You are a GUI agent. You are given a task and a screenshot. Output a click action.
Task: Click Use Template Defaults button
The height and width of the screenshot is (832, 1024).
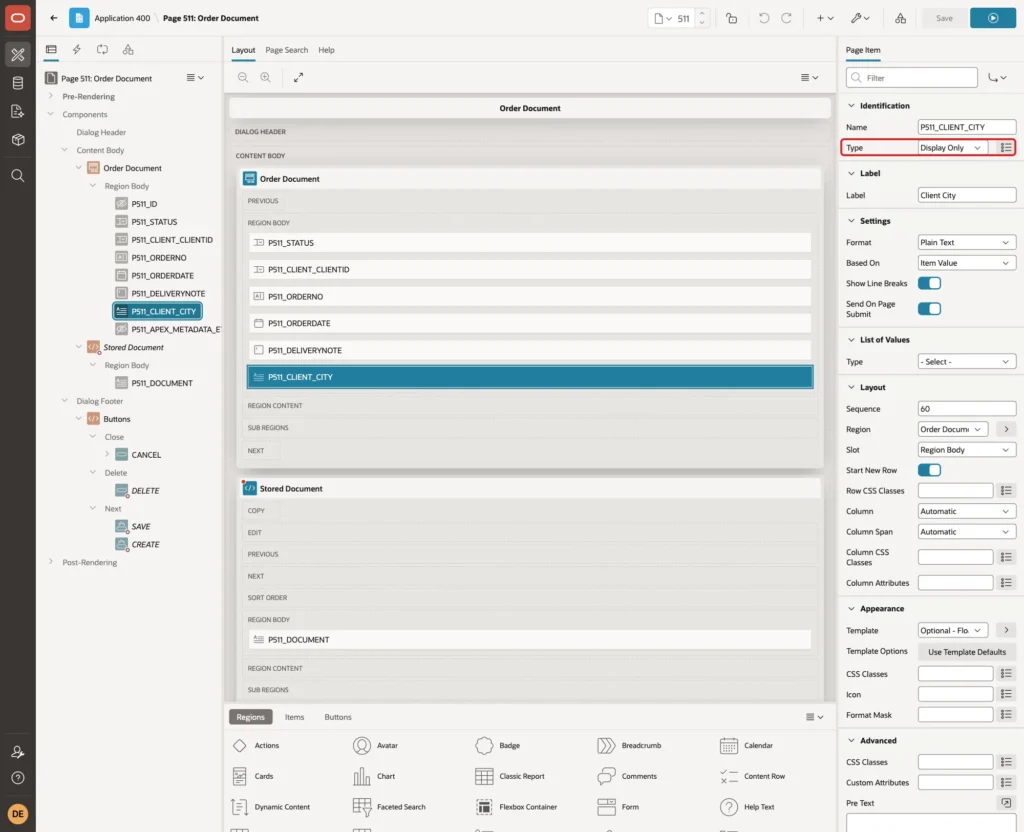(x=967, y=652)
